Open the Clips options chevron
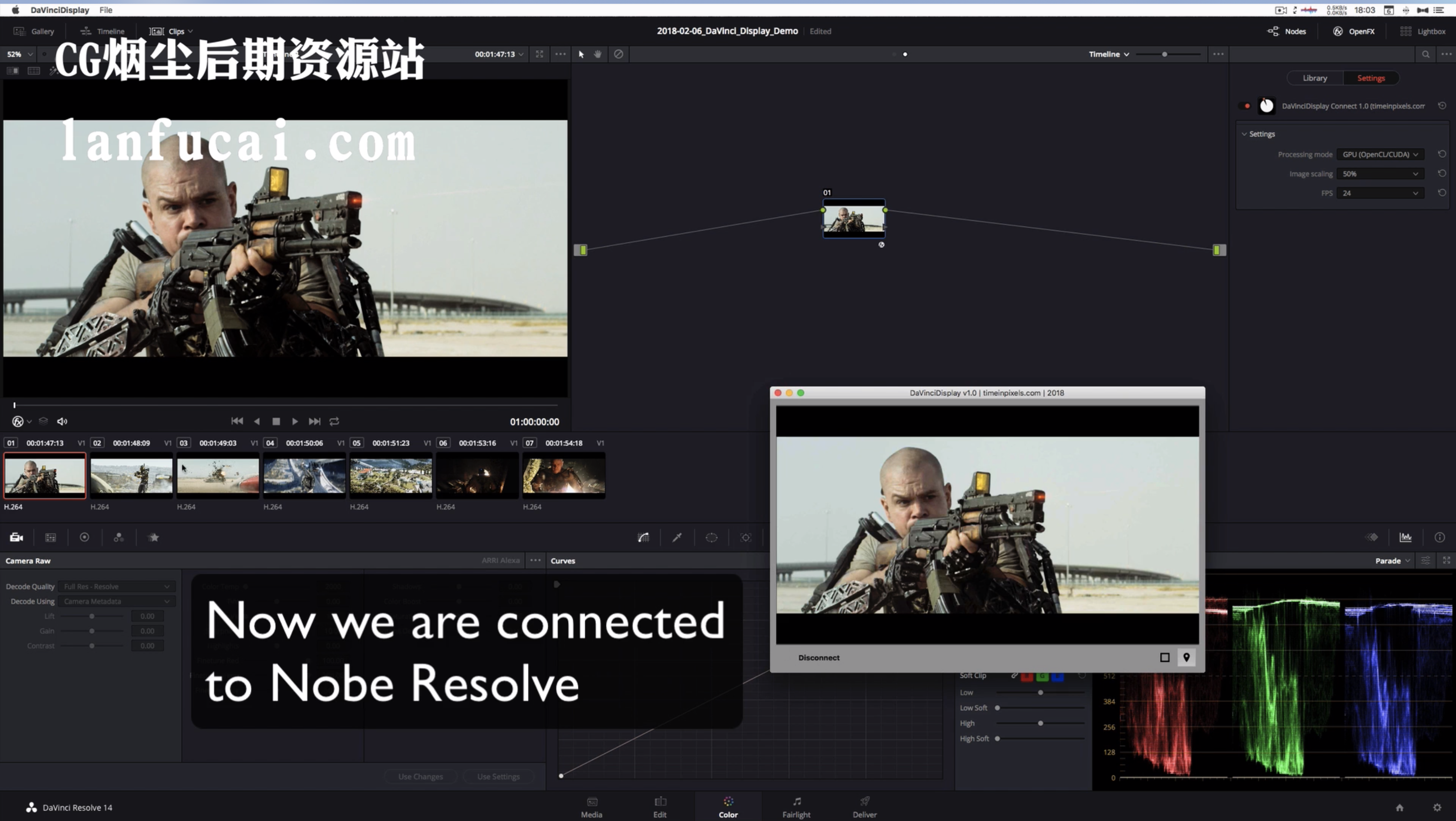Viewport: 1456px width, 821px height. pyautogui.click(x=191, y=31)
